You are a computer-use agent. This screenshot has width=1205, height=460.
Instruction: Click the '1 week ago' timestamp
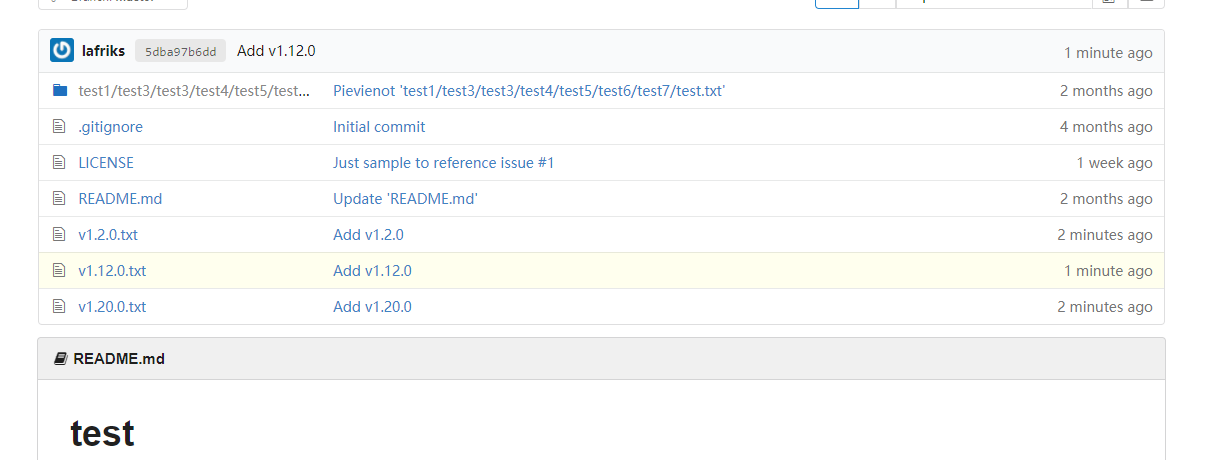pyautogui.click(x=1115, y=163)
